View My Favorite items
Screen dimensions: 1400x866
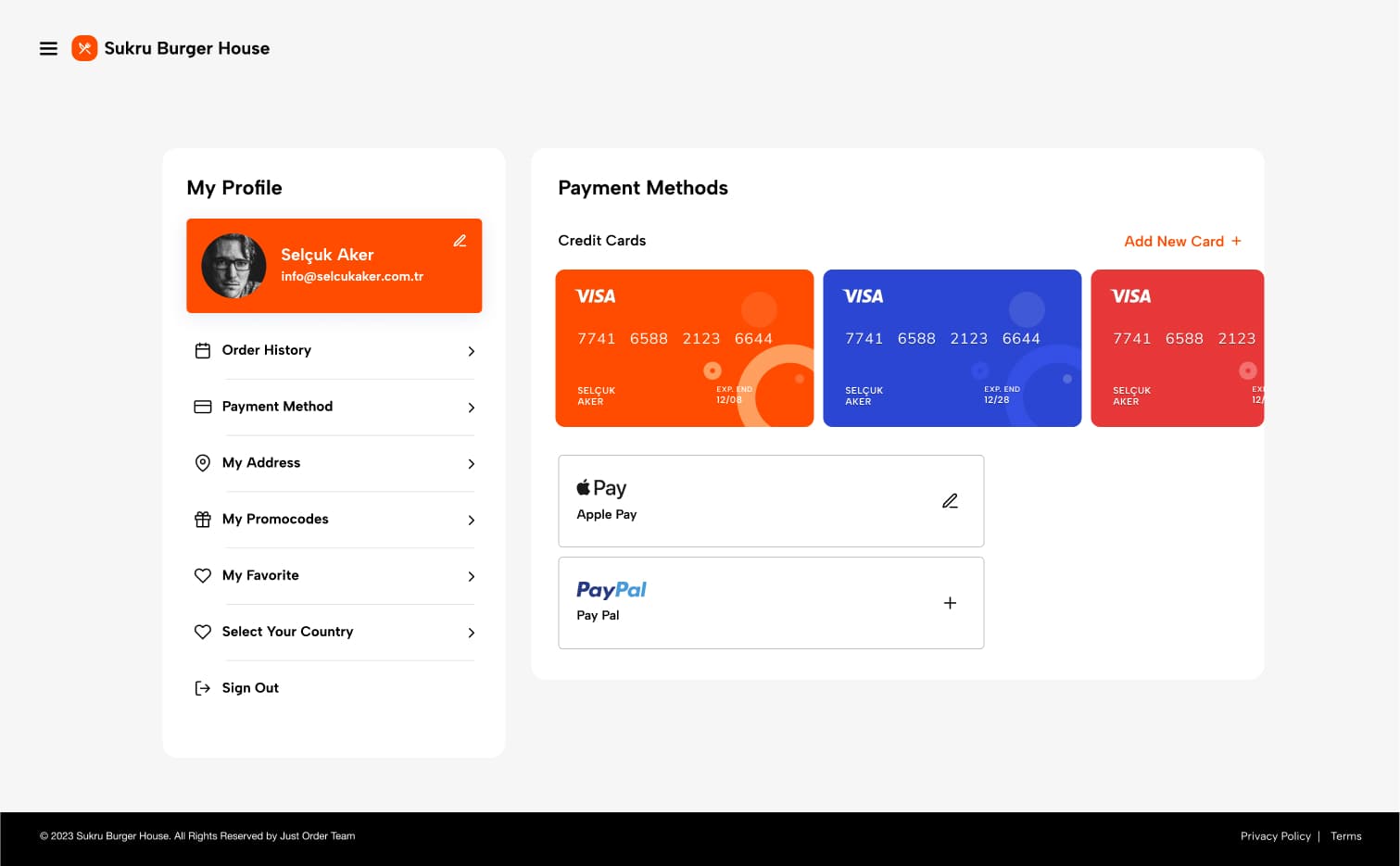pos(334,576)
